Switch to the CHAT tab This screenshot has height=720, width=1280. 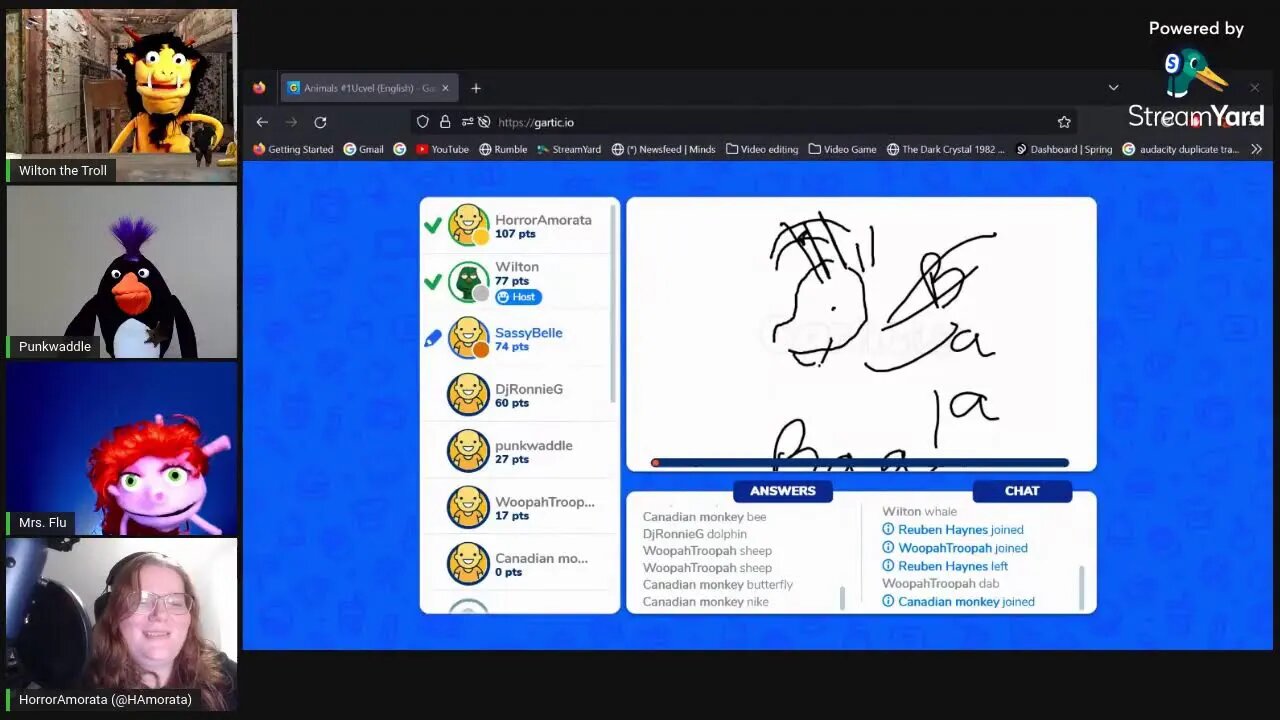pos(1022,491)
